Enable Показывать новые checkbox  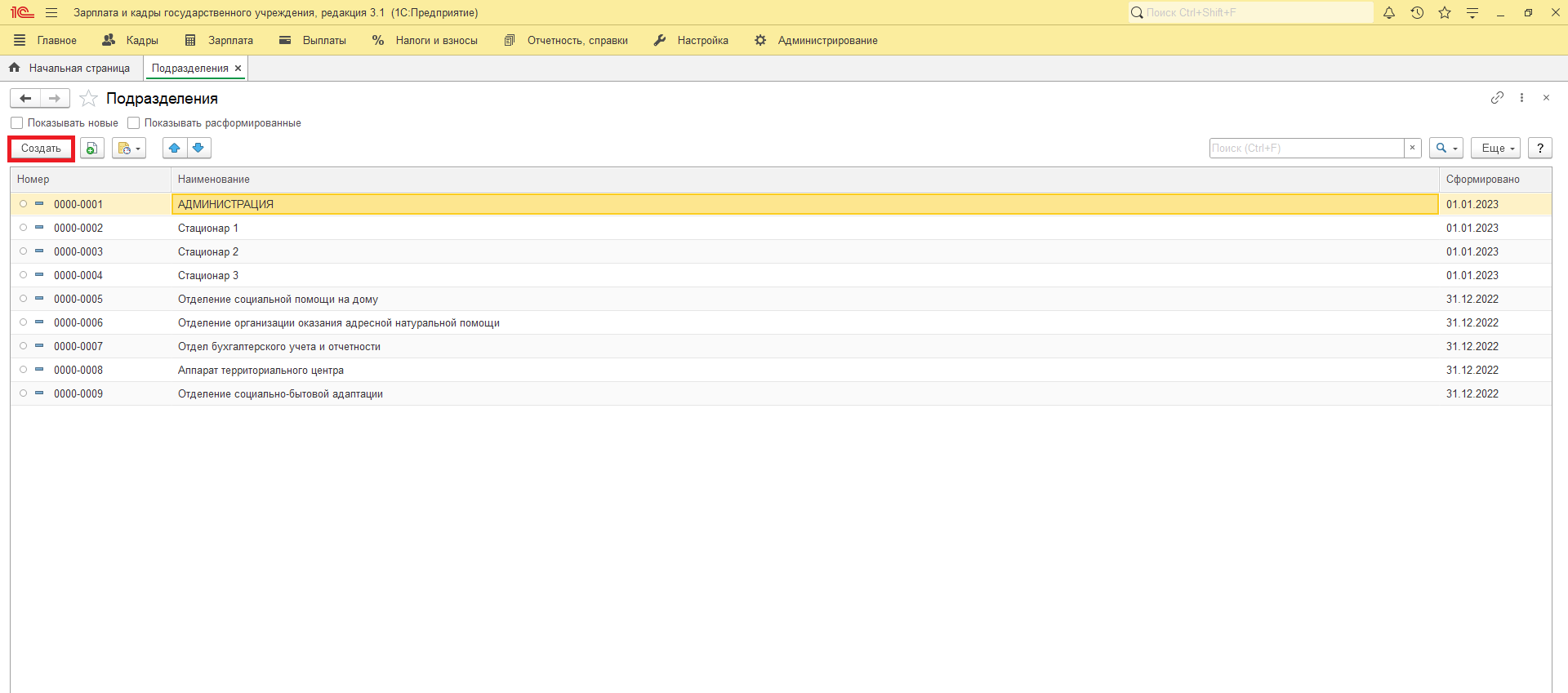coord(17,123)
